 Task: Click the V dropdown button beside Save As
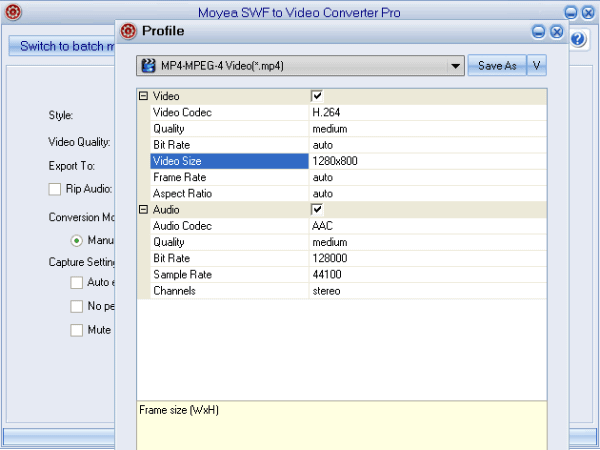(x=536, y=65)
